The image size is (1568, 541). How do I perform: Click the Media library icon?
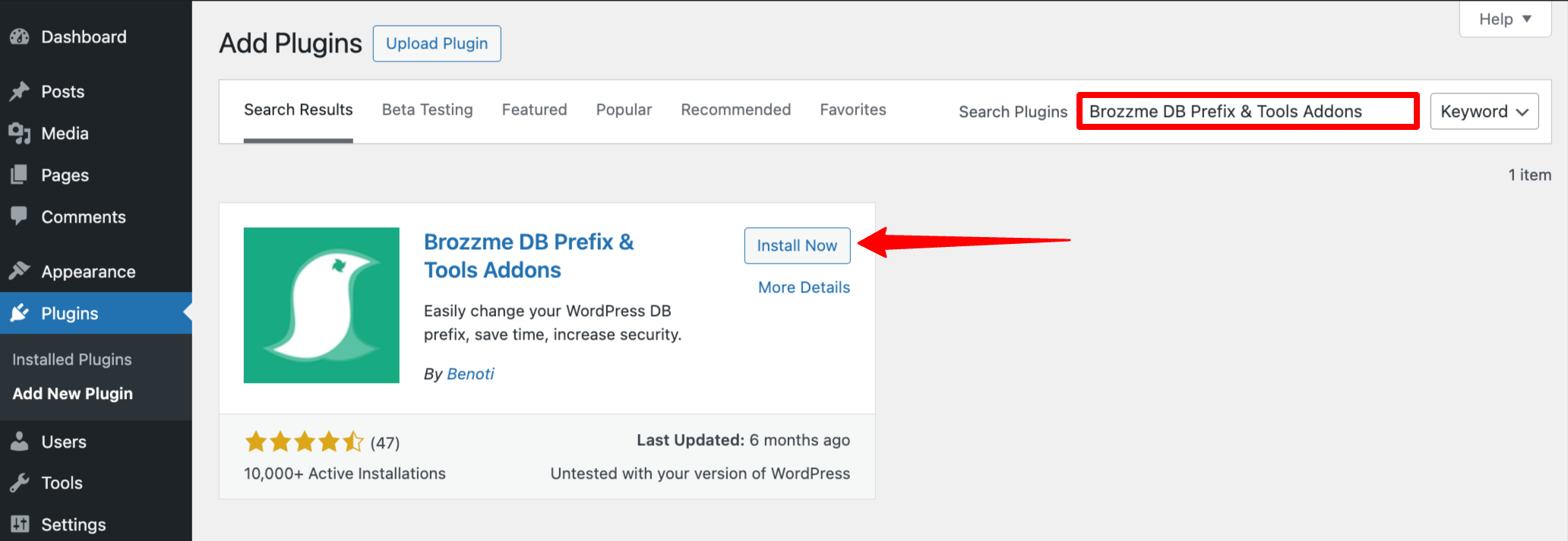(20, 134)
